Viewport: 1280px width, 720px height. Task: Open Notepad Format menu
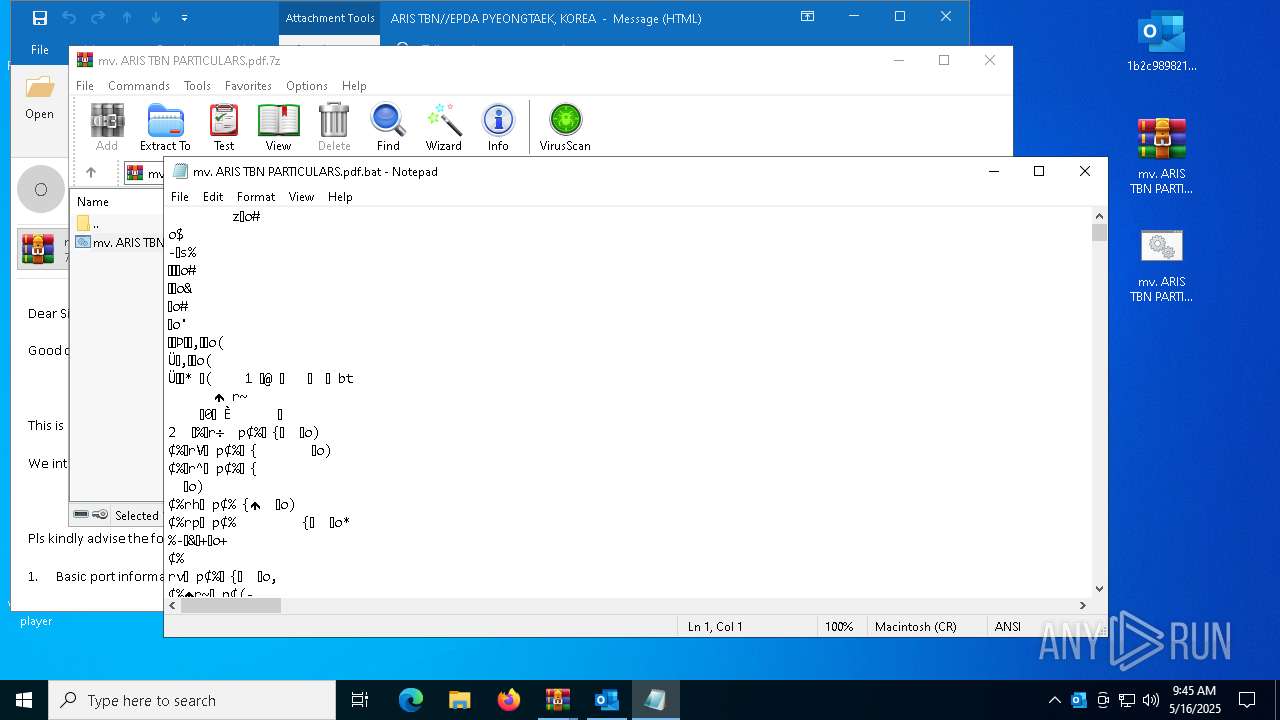click(x=256, y=197)
